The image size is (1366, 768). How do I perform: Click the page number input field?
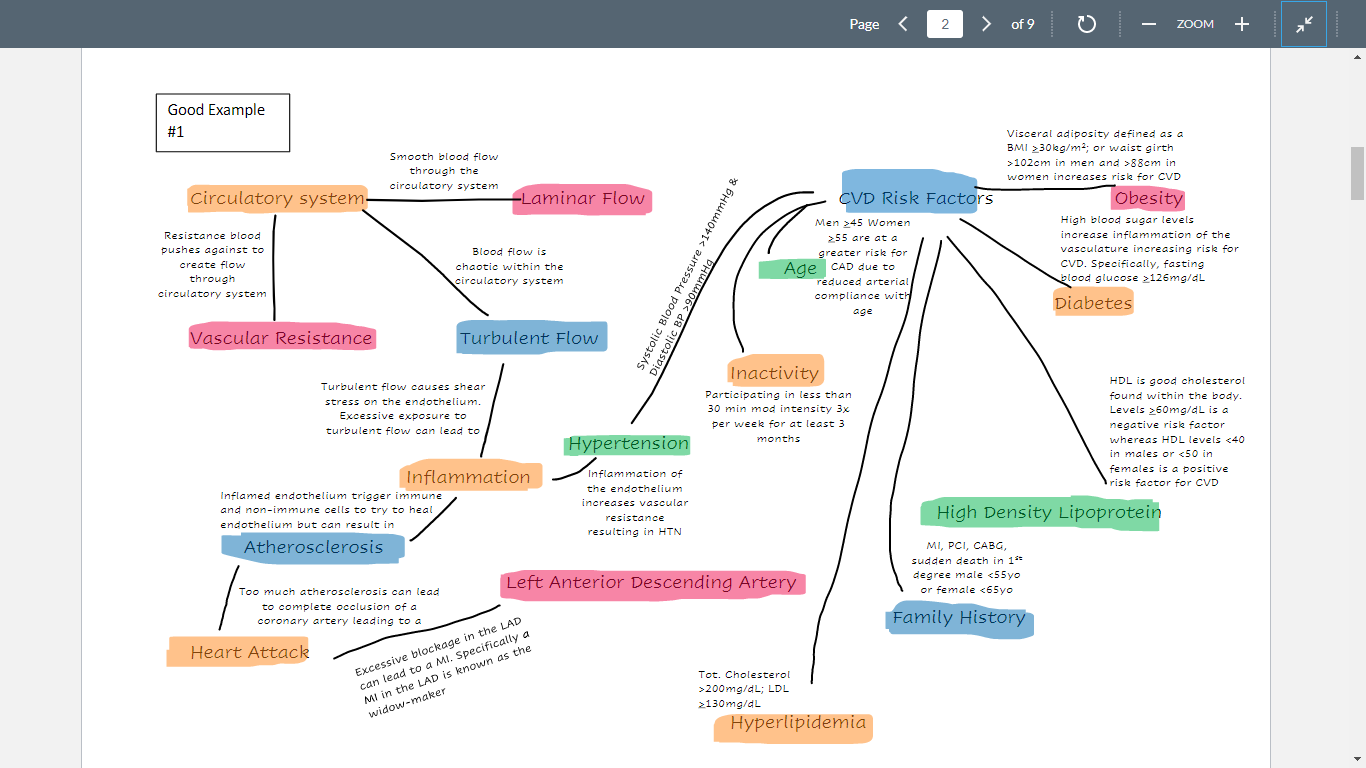944,24
